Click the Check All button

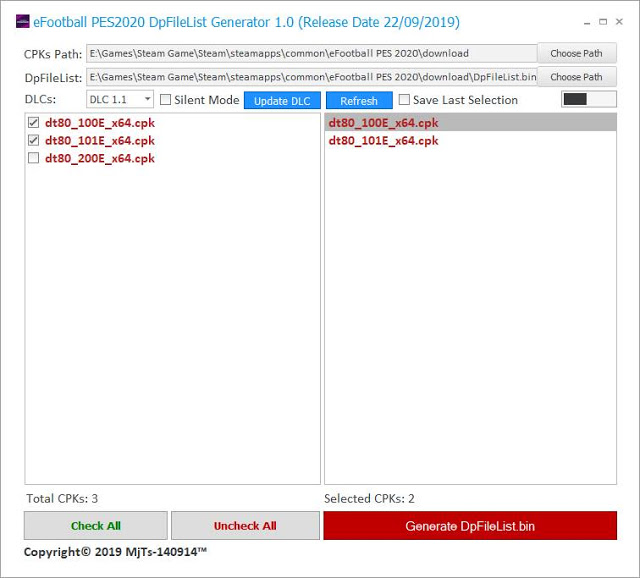click(96, 525)
